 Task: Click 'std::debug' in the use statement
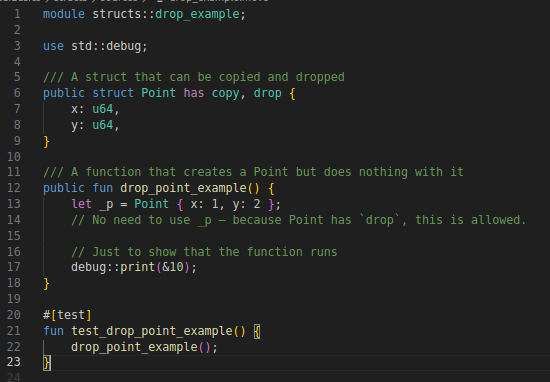click(106, 46)
